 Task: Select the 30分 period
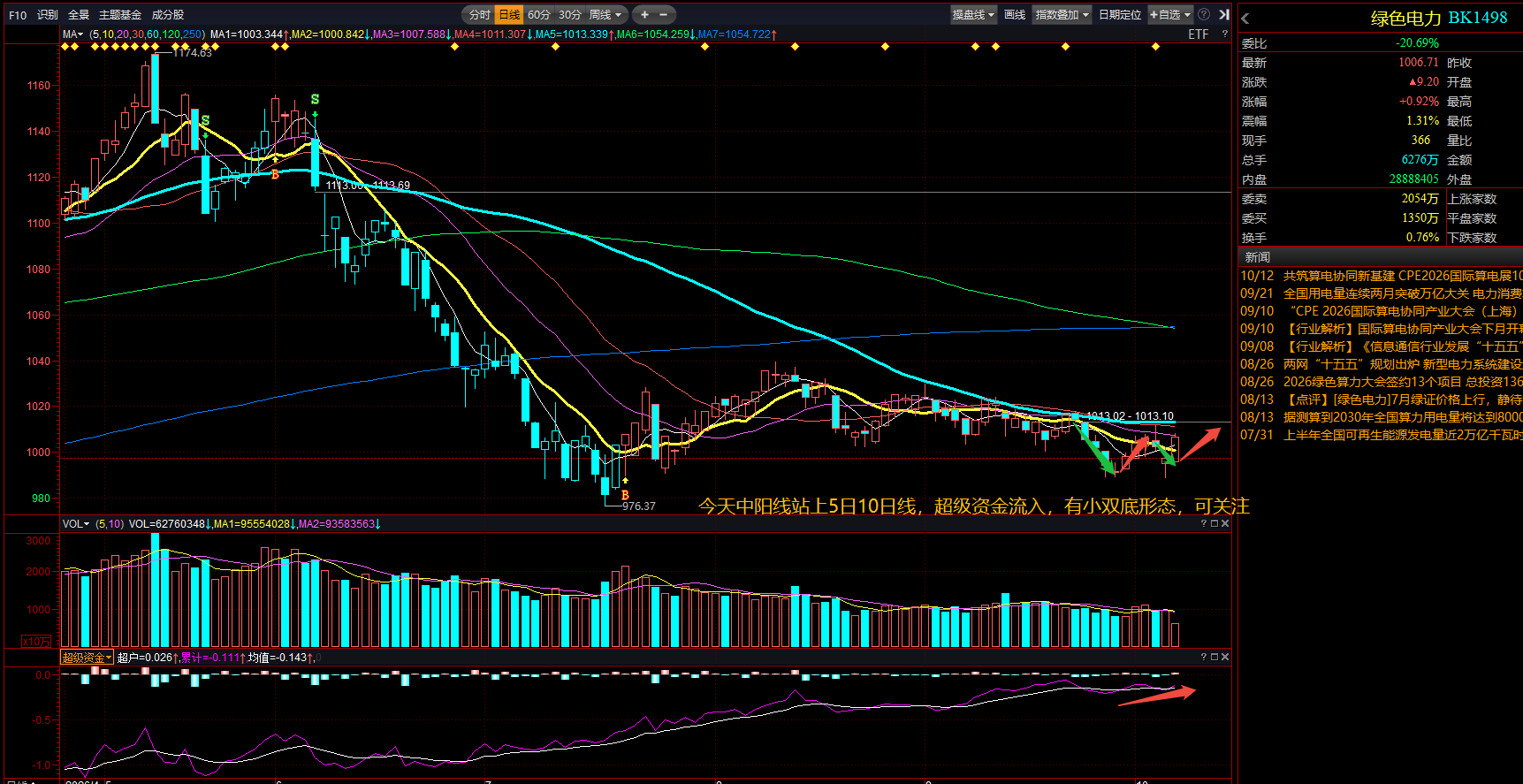[570, 15]
